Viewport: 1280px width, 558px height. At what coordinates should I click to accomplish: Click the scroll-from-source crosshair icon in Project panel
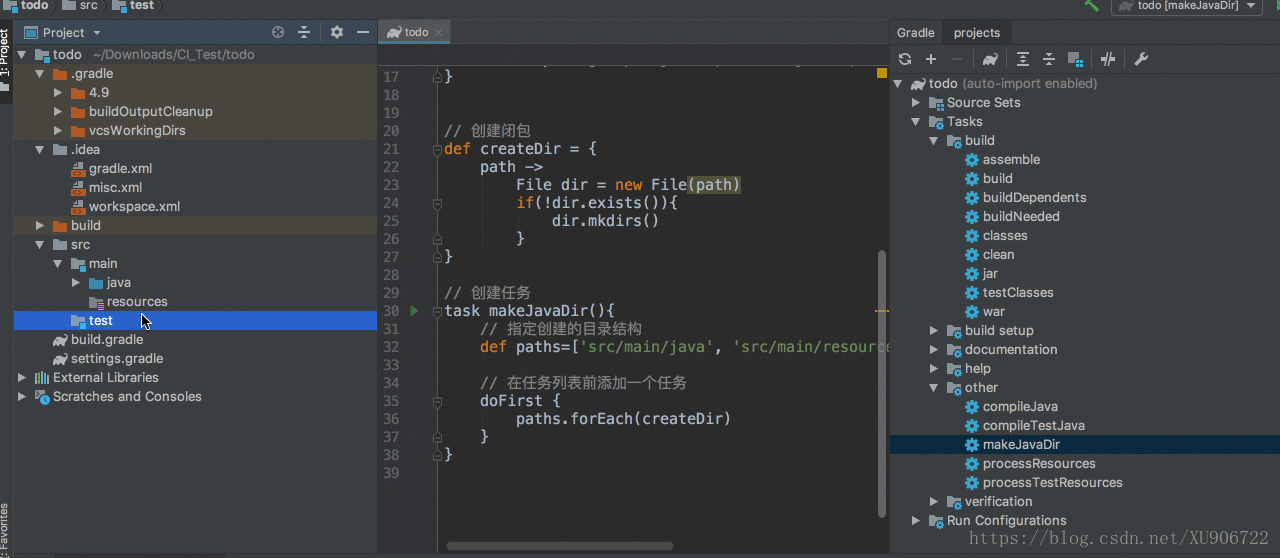click(278, 32)
